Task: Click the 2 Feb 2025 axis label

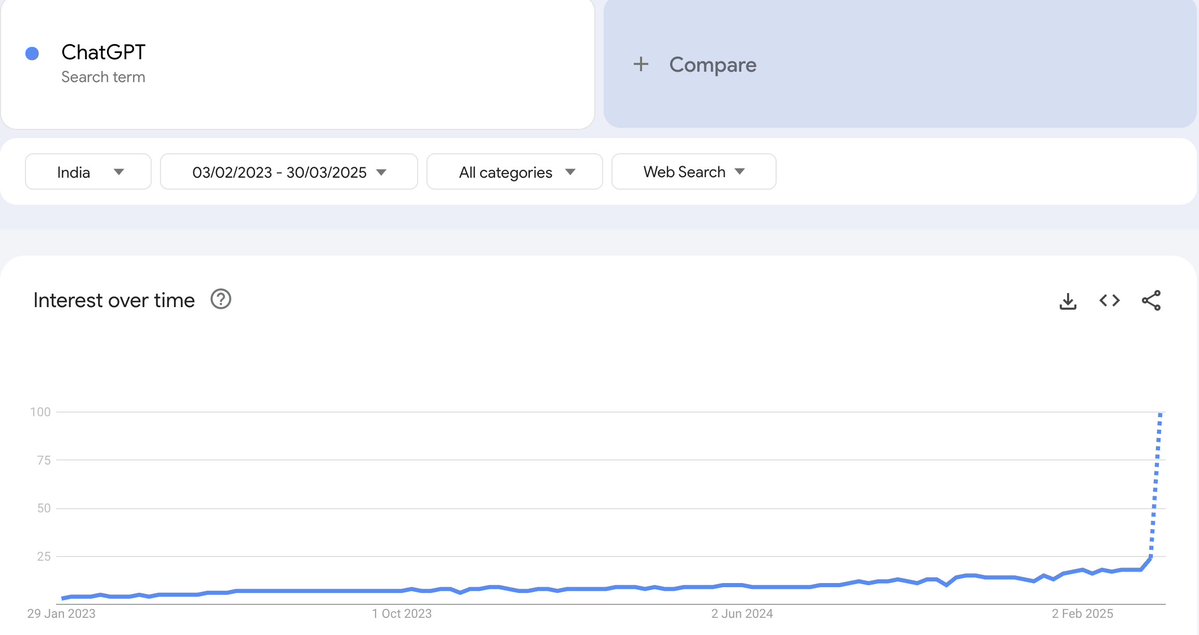Action: point(1084,613)
